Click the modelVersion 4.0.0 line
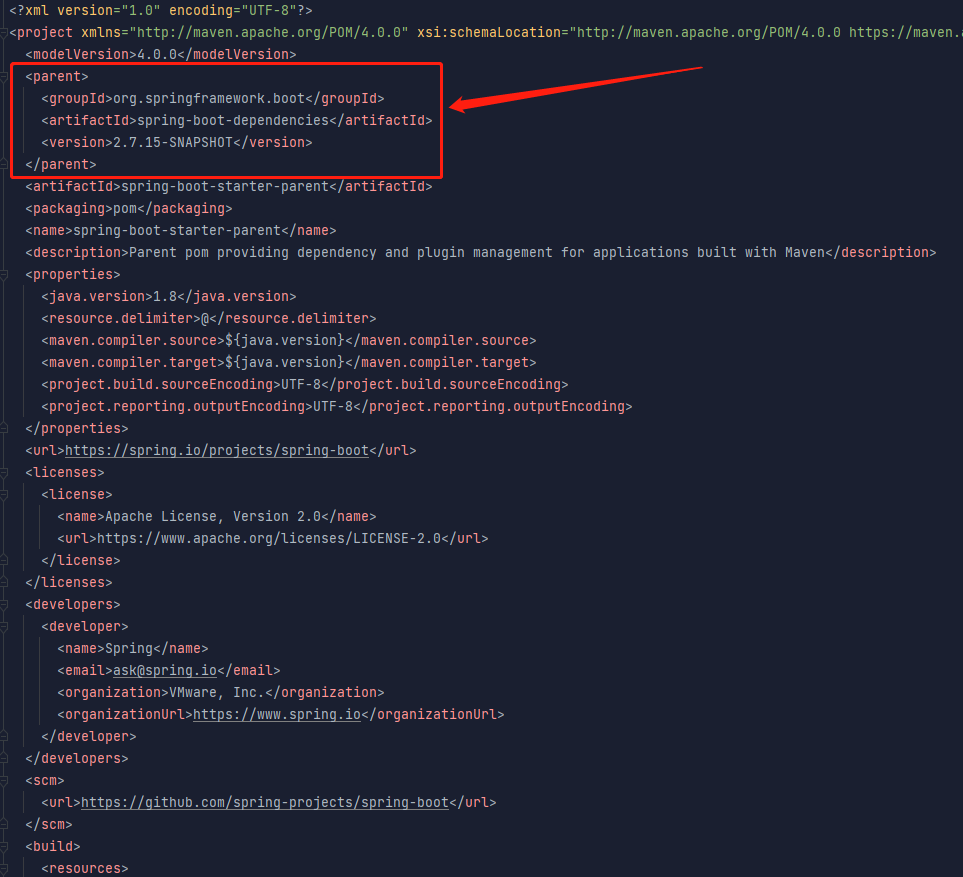The image size is (963, 877). tap(161, 55)
